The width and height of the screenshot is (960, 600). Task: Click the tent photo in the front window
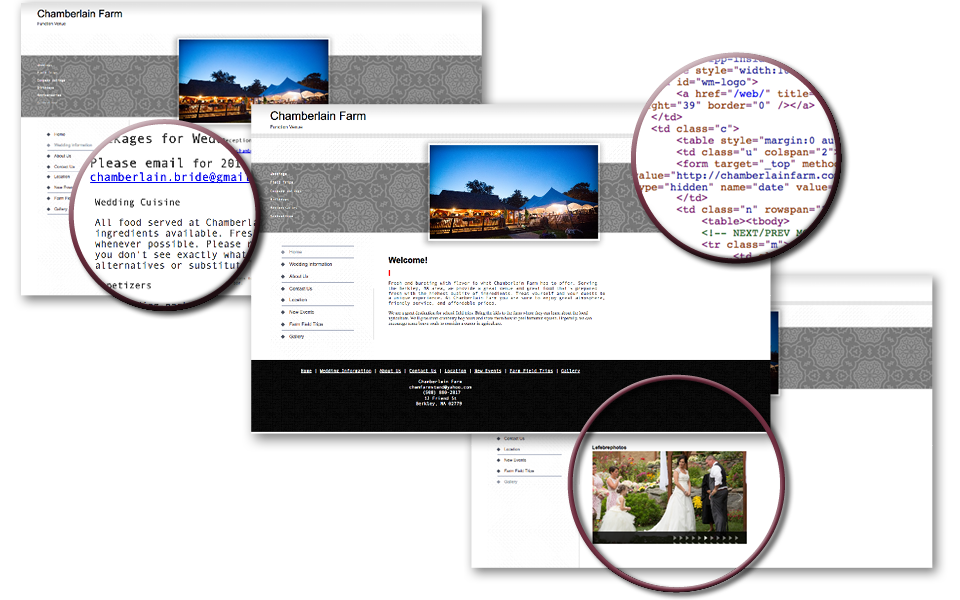click(514, 192)
